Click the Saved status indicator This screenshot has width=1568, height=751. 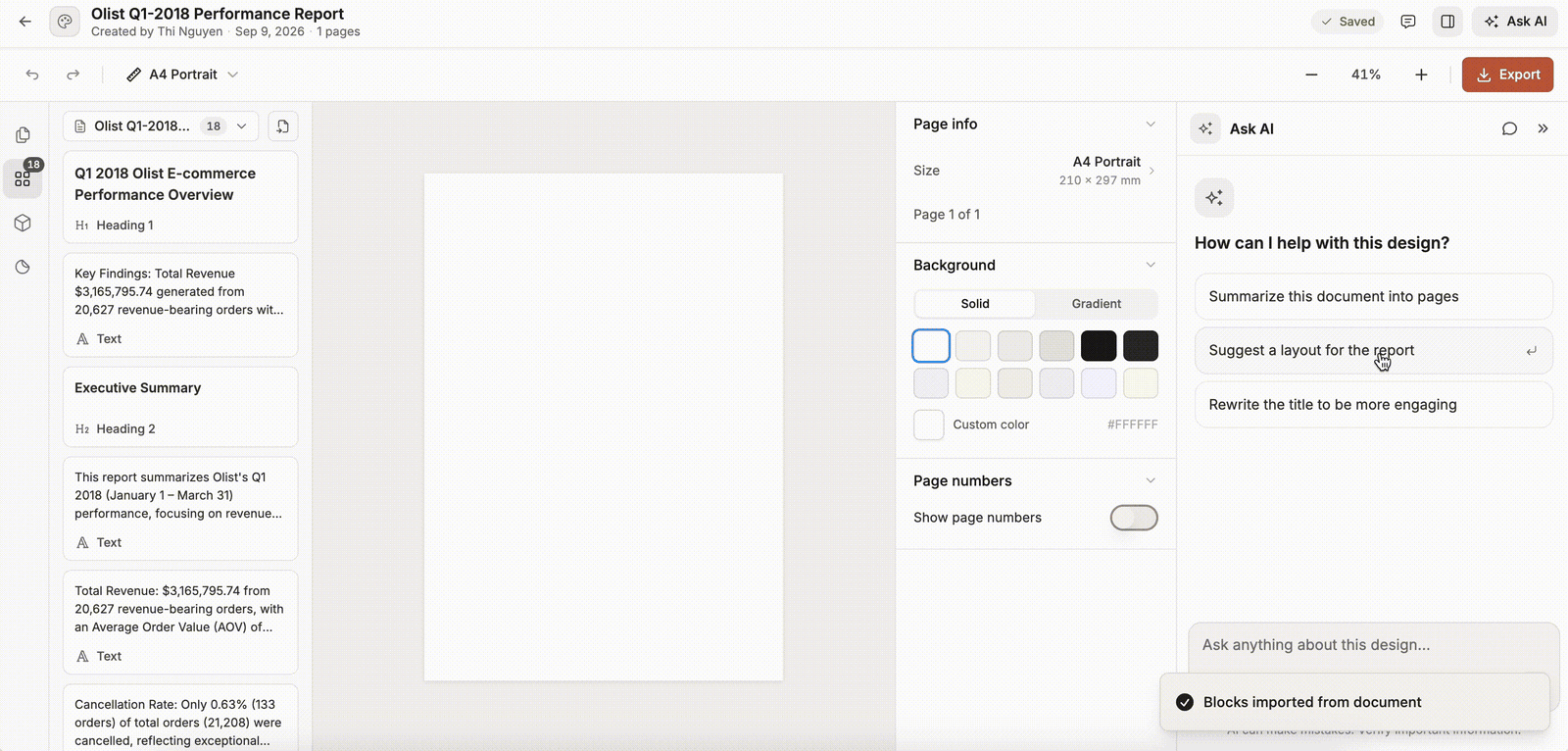tap(1347, 22)
